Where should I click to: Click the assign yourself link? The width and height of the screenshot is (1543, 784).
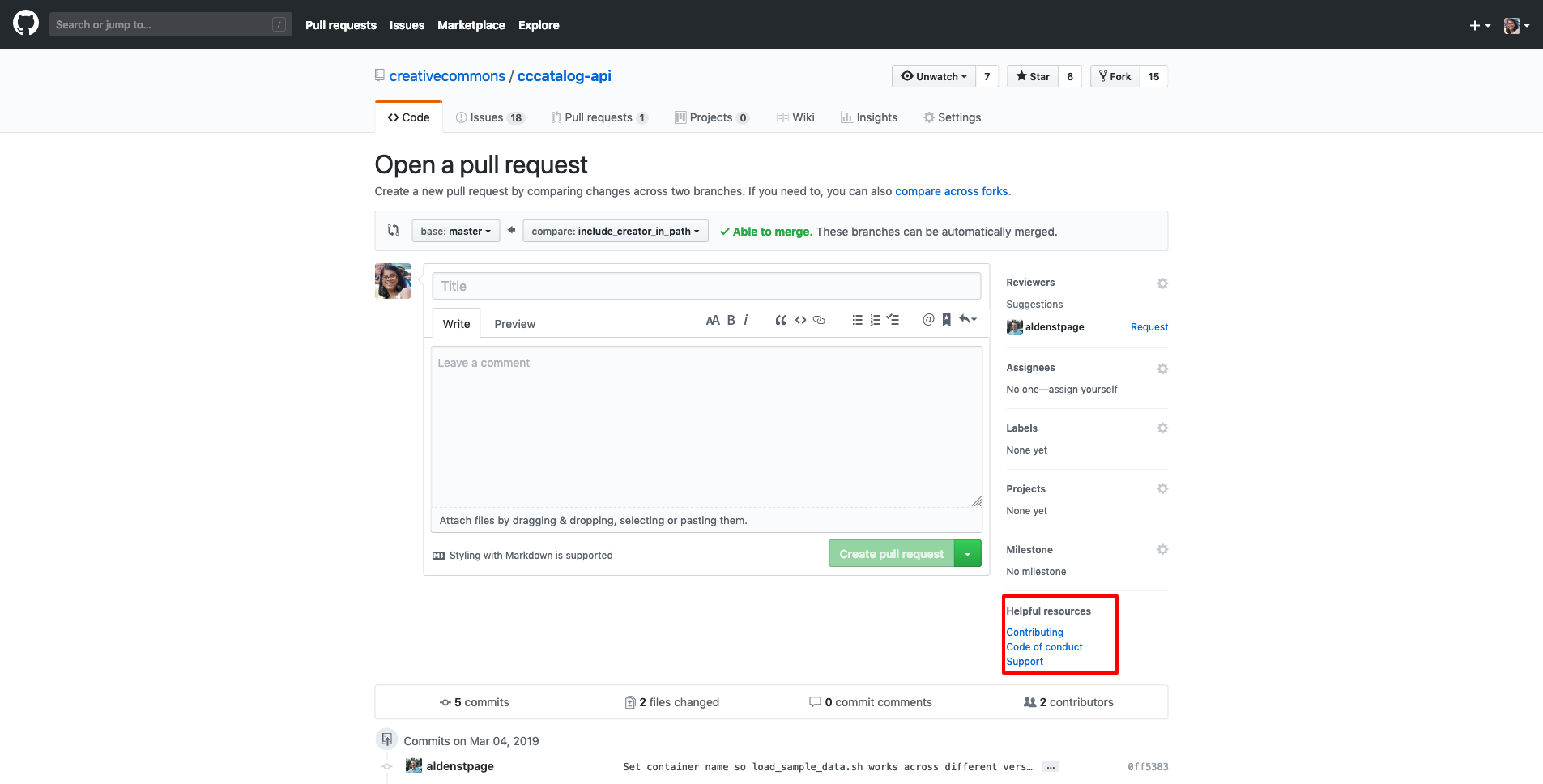click(x=1082, y=390)
